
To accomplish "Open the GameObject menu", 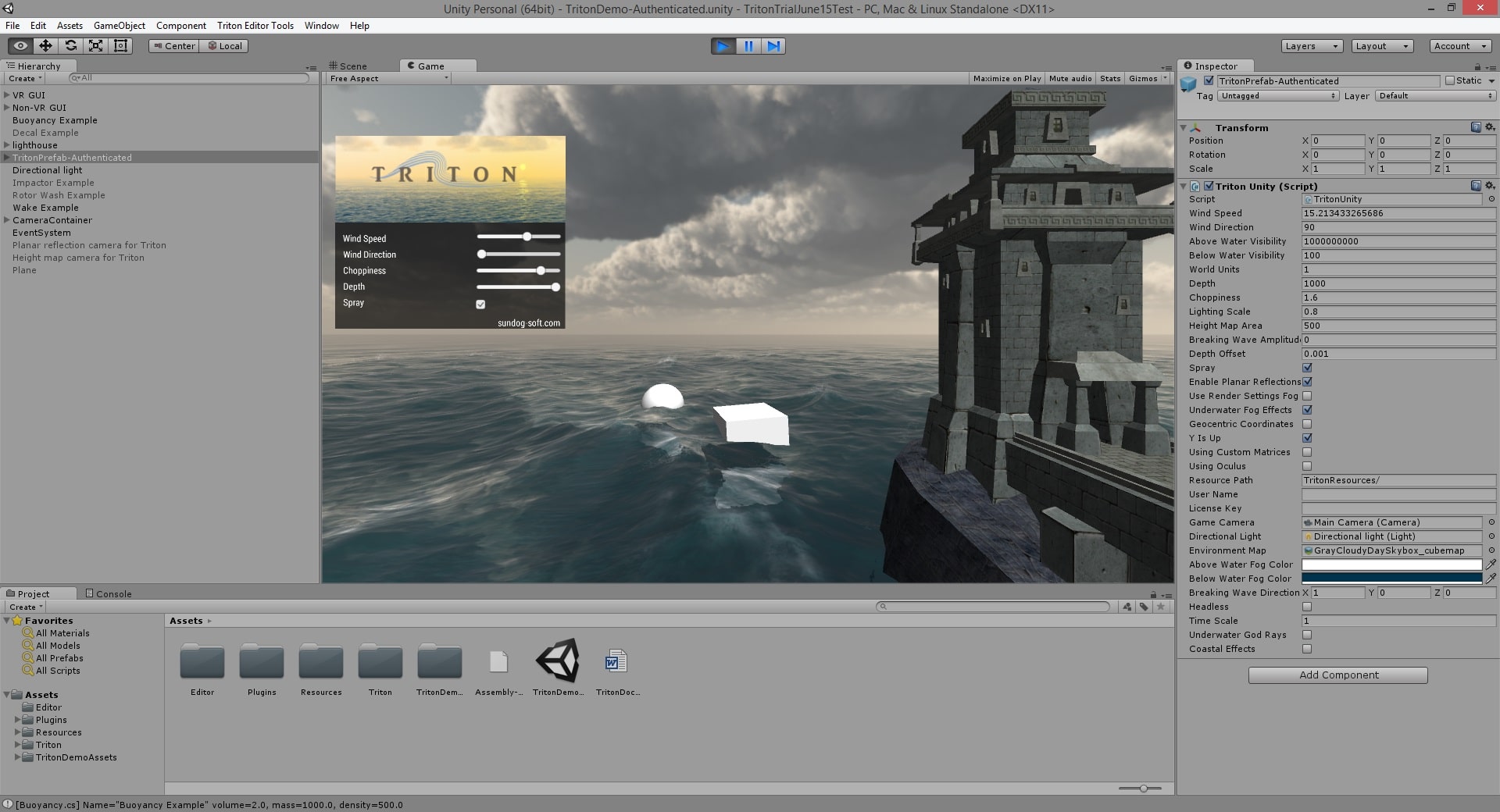I will 120,26.
